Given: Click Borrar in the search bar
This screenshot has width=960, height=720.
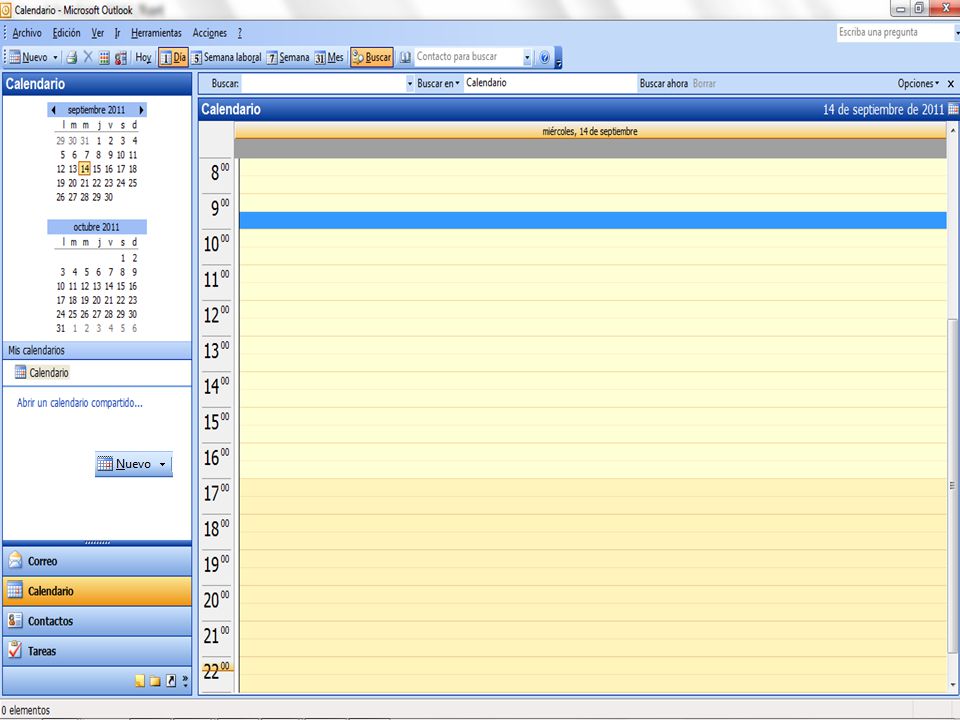Looking at the screenshot, I should [704, 83].
